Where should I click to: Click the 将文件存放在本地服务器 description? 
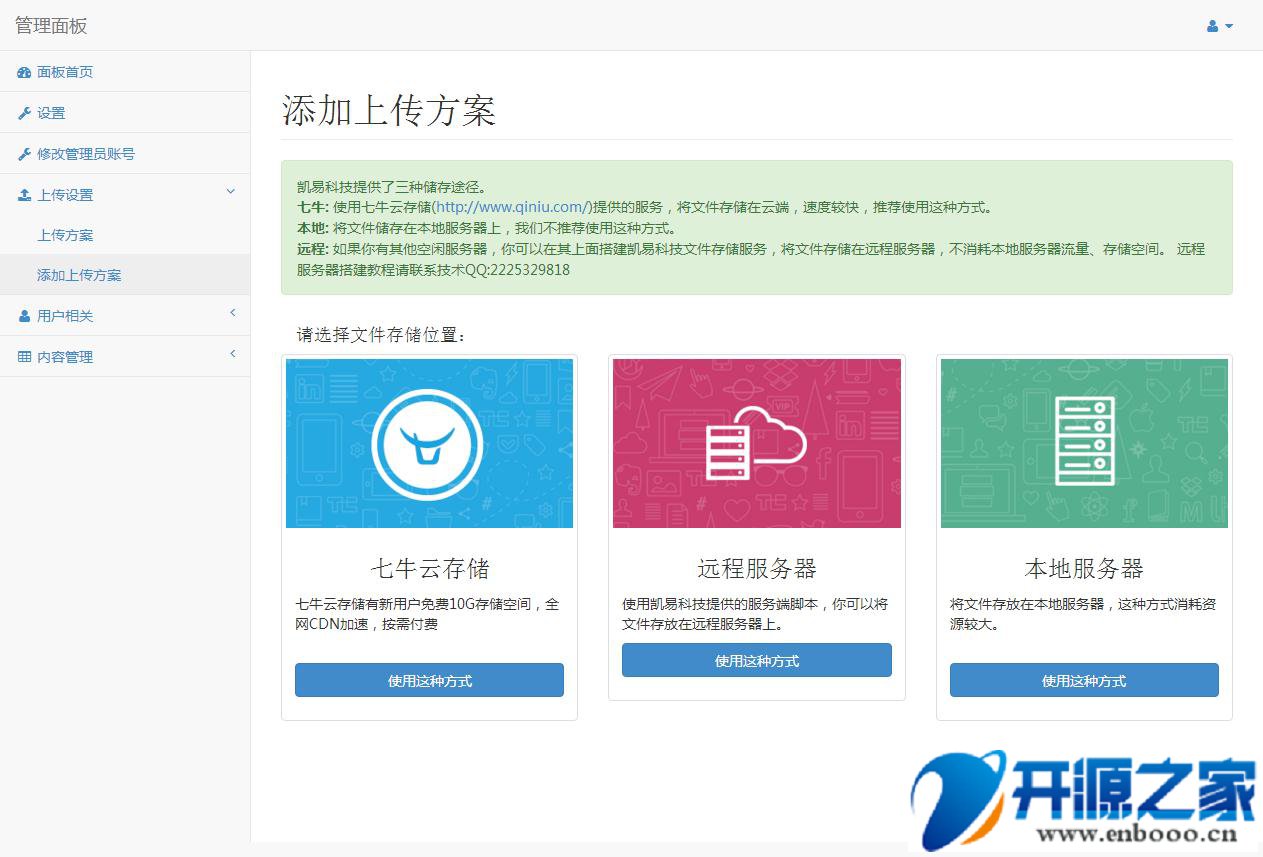pyautogui.click(x=1083, y=614)
